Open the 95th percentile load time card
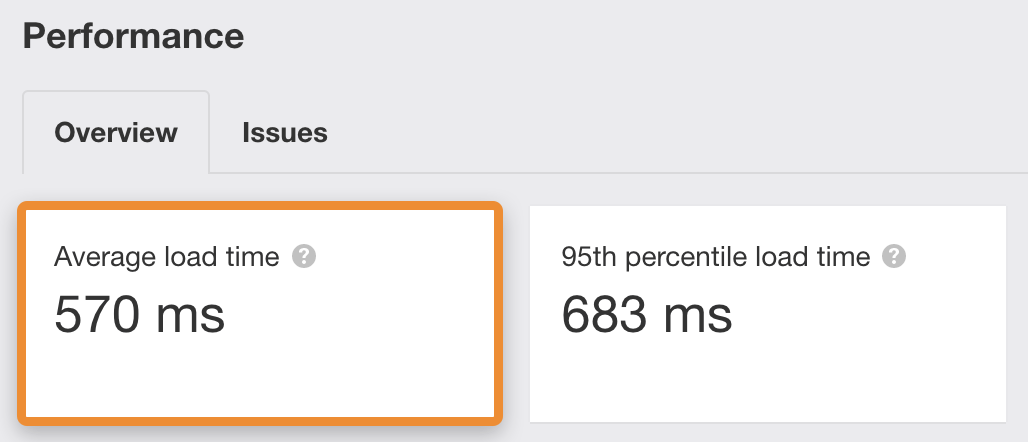 (x=768, y=313)
